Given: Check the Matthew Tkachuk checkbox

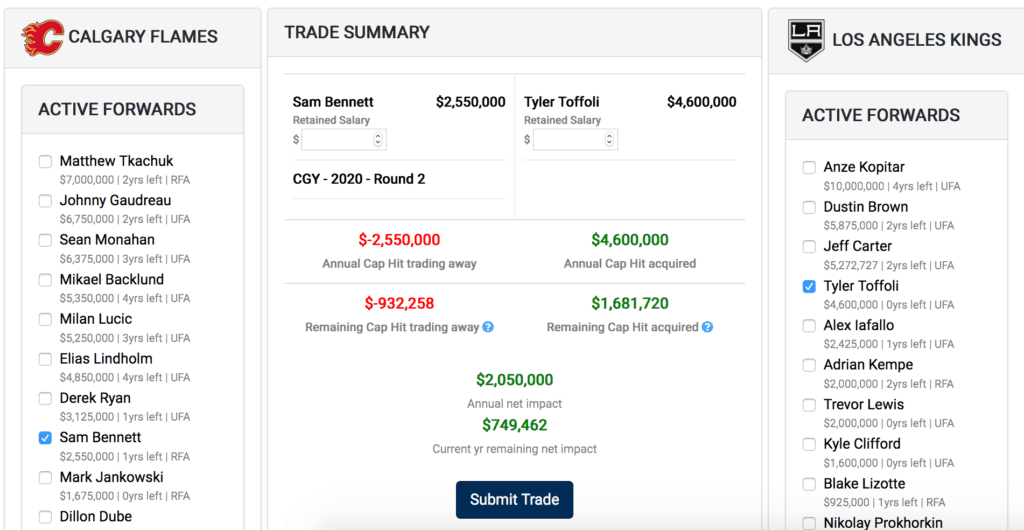Looking at the screenshot, I should [x=45, y=161].
